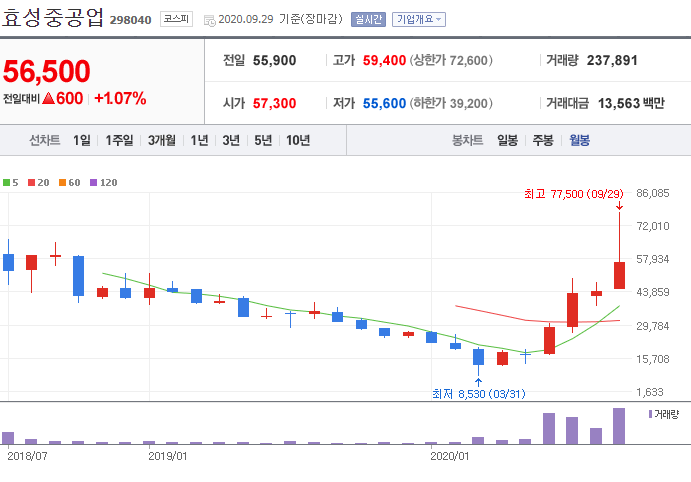Switch to the 일봉 candle chart

click(507, 141)
